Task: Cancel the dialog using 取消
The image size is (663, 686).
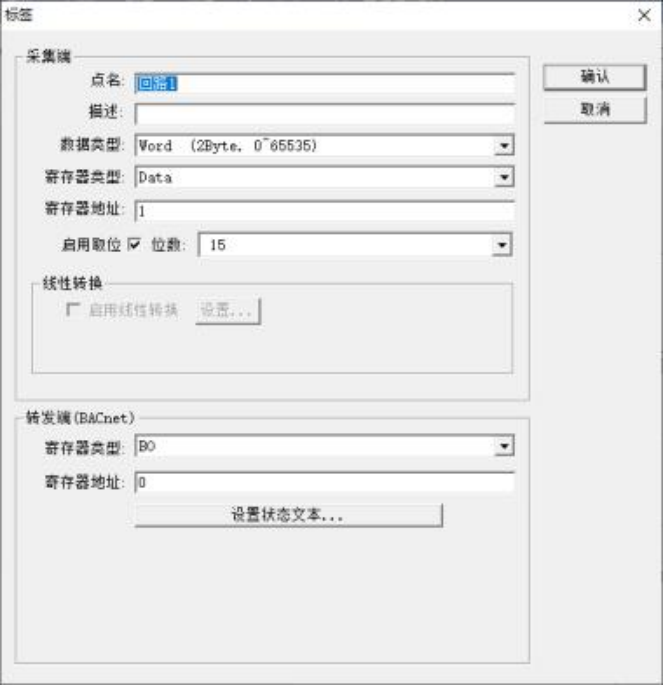Action: tap(594, 109)
